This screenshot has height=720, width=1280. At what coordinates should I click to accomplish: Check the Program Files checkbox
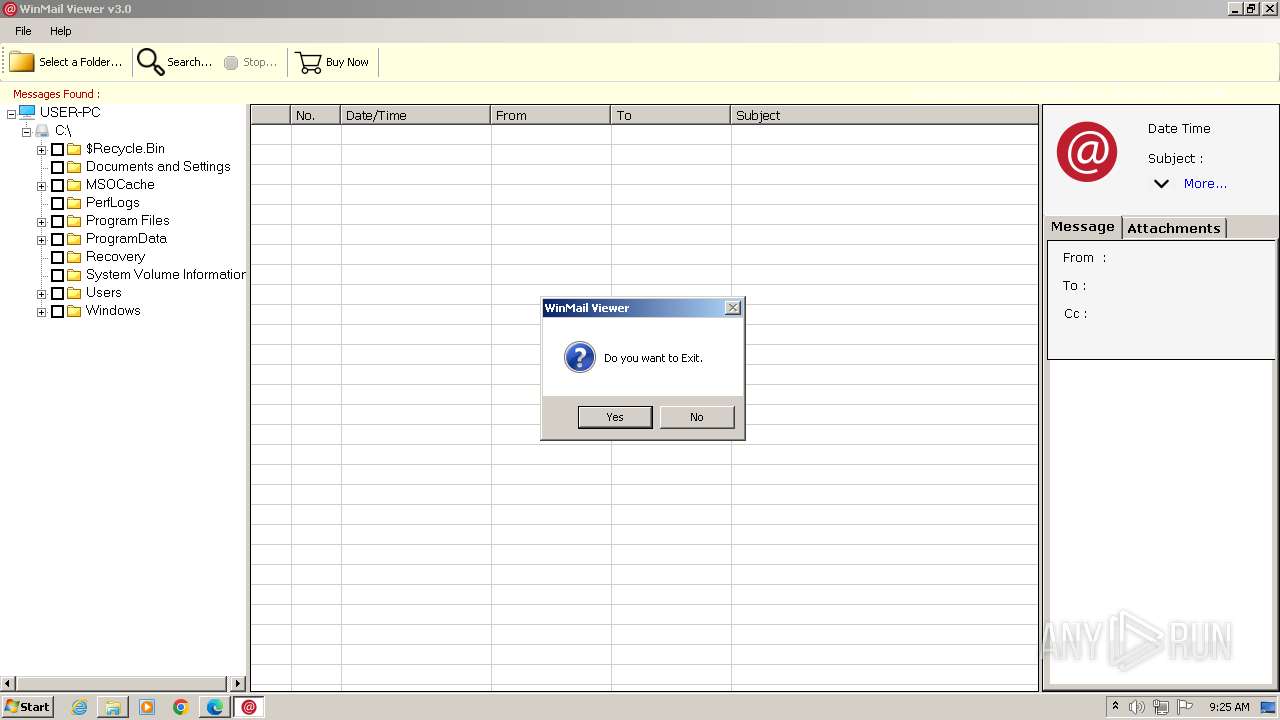(57, 222)
